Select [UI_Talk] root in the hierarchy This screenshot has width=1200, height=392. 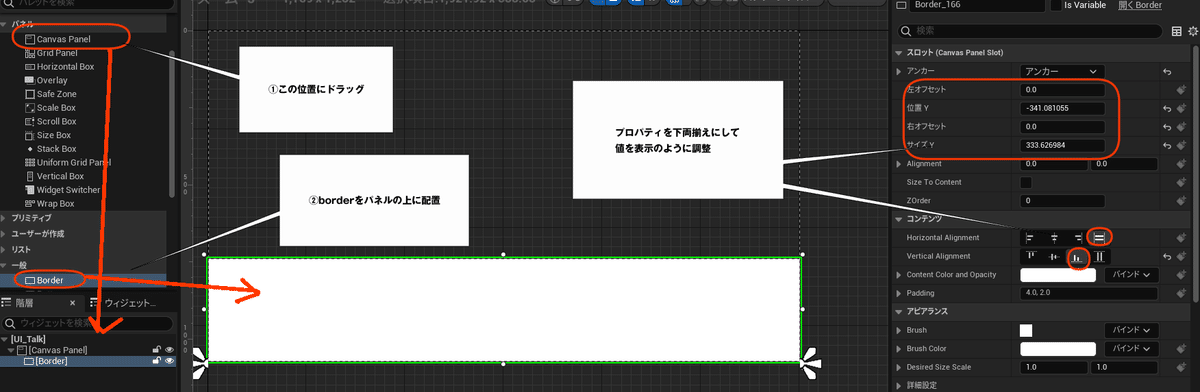tap(28, 339)
